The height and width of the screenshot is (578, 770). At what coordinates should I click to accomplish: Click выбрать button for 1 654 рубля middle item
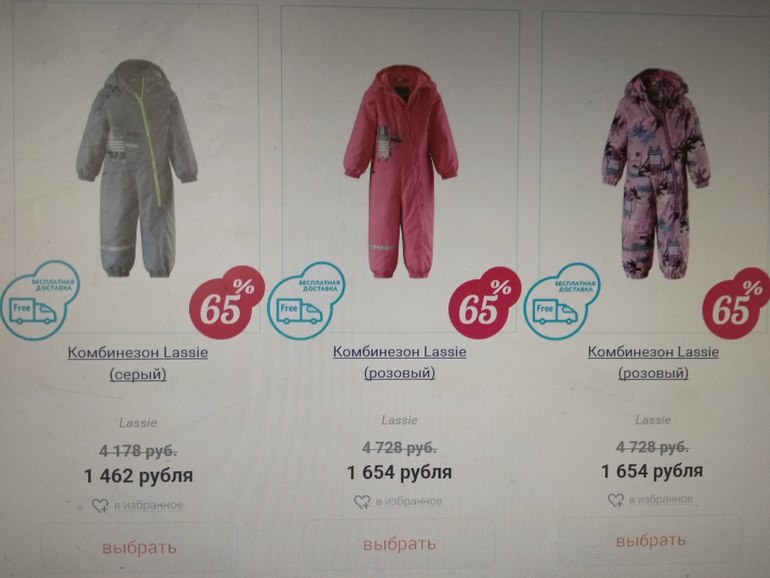pos(399,544)
